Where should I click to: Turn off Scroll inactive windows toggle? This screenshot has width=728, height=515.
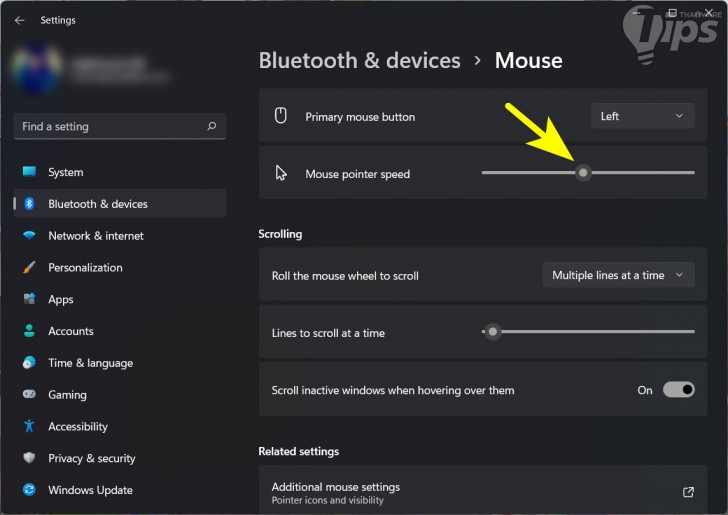click(679, 390)
